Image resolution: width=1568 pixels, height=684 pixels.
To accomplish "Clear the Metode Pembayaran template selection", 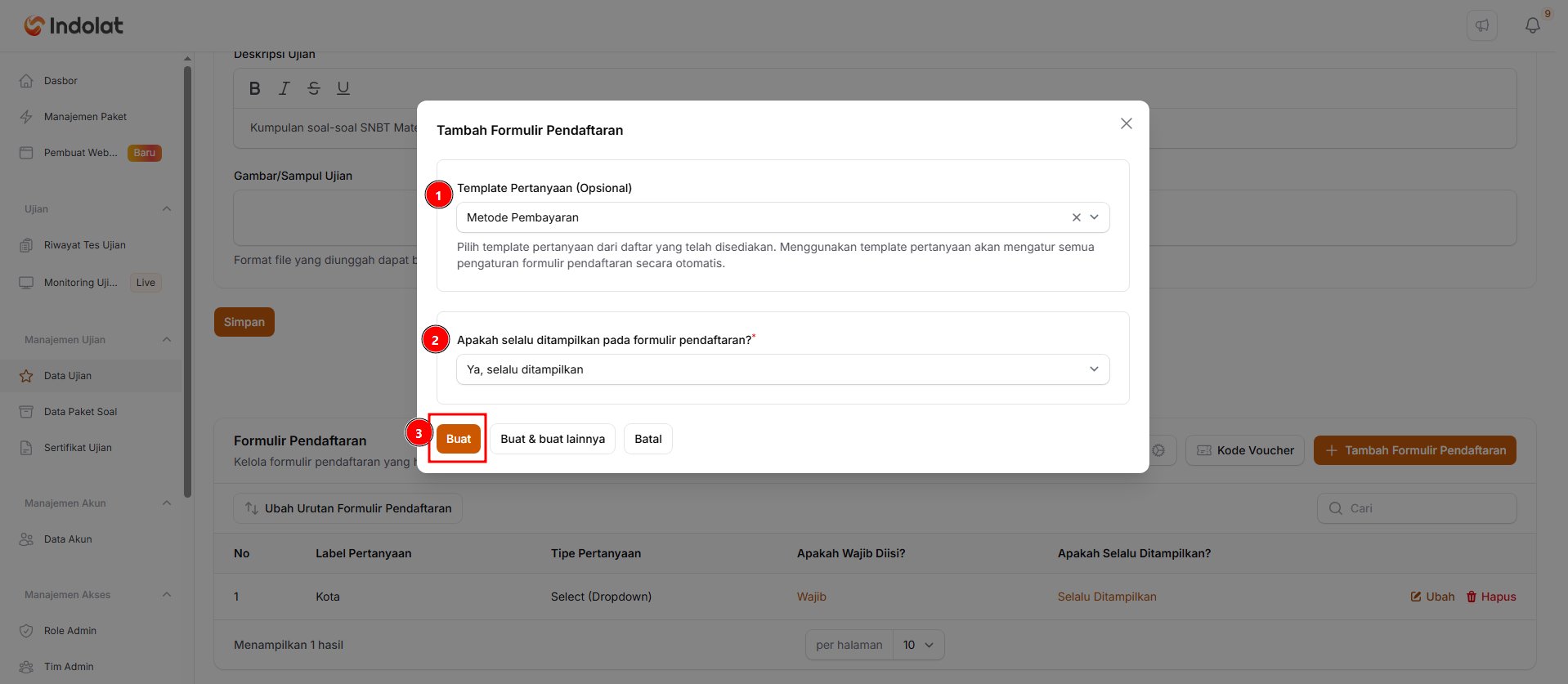I will click(x=1076, y=217).
